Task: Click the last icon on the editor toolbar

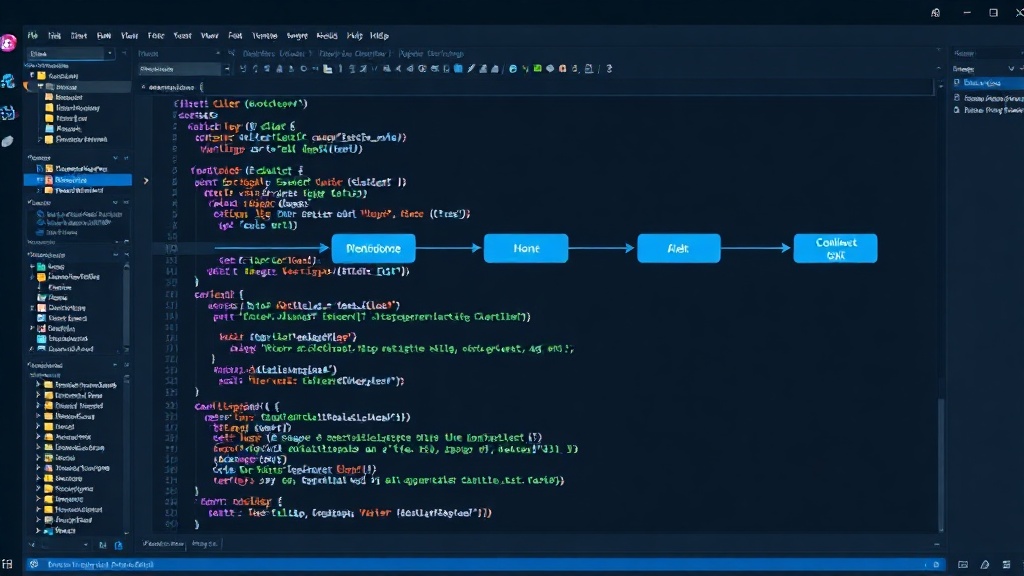Action: click(609, 68)
